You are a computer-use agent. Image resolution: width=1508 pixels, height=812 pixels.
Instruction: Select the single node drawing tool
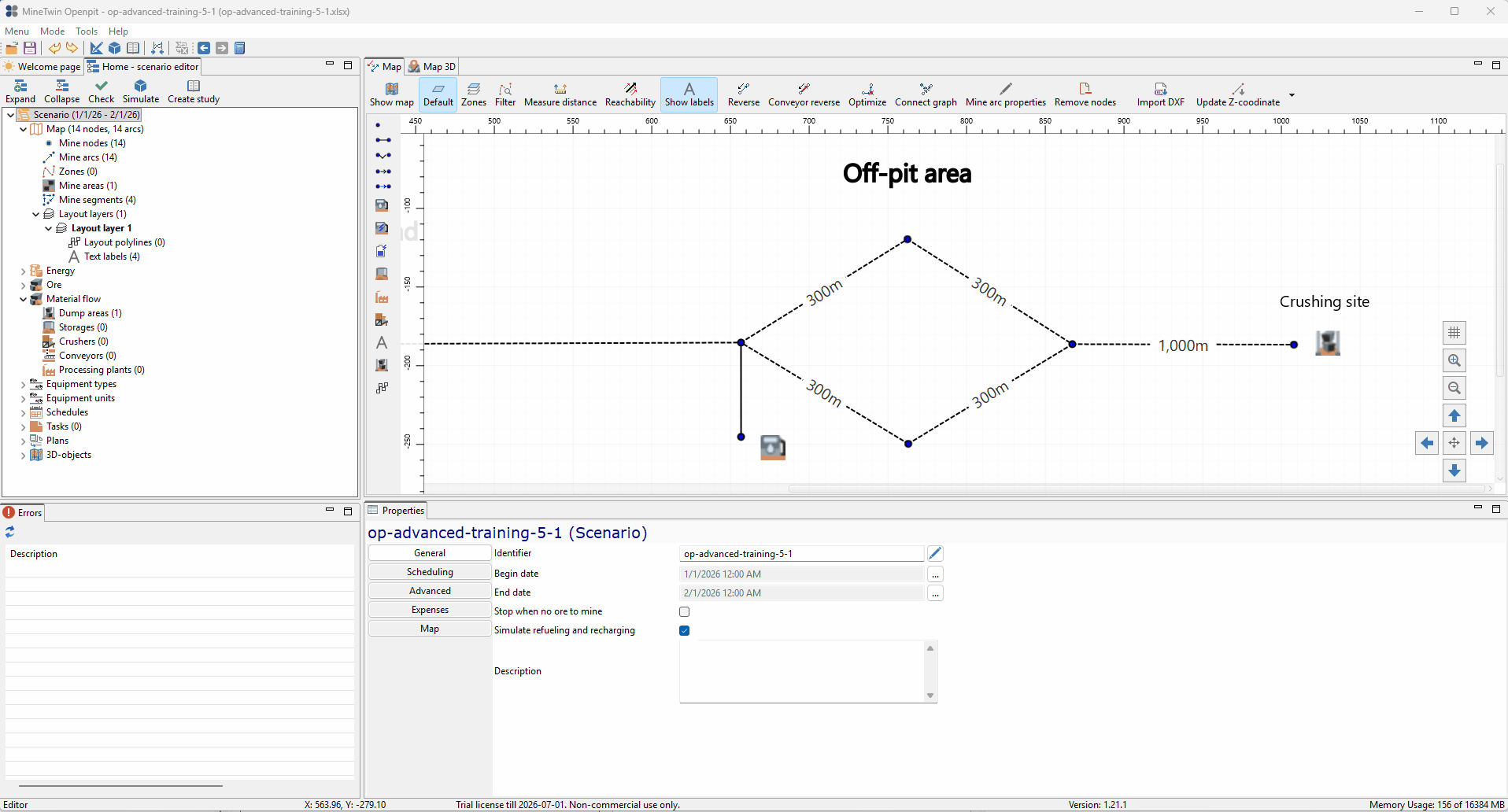click(379, 125)
